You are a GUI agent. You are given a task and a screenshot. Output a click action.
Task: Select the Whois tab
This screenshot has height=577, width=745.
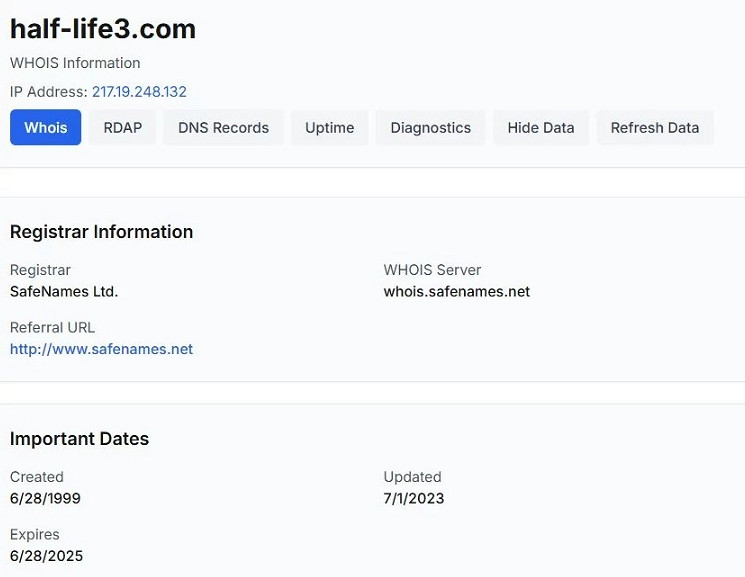(x=46, y=128)
